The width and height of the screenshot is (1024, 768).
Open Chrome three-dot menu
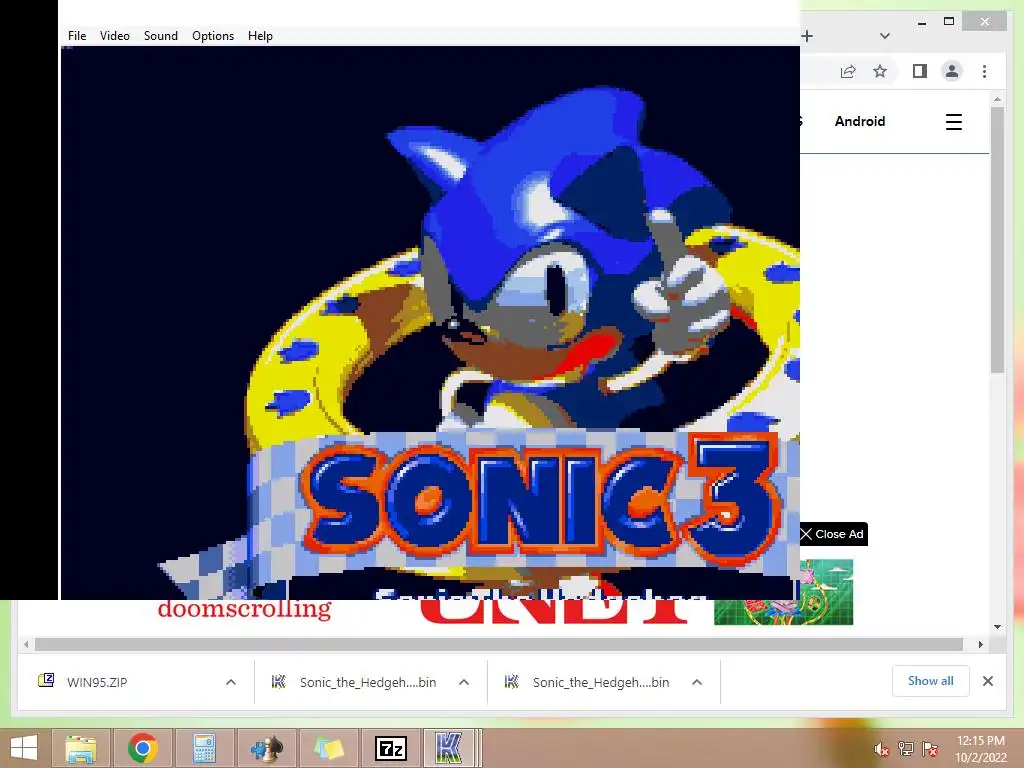click(984, 71)
